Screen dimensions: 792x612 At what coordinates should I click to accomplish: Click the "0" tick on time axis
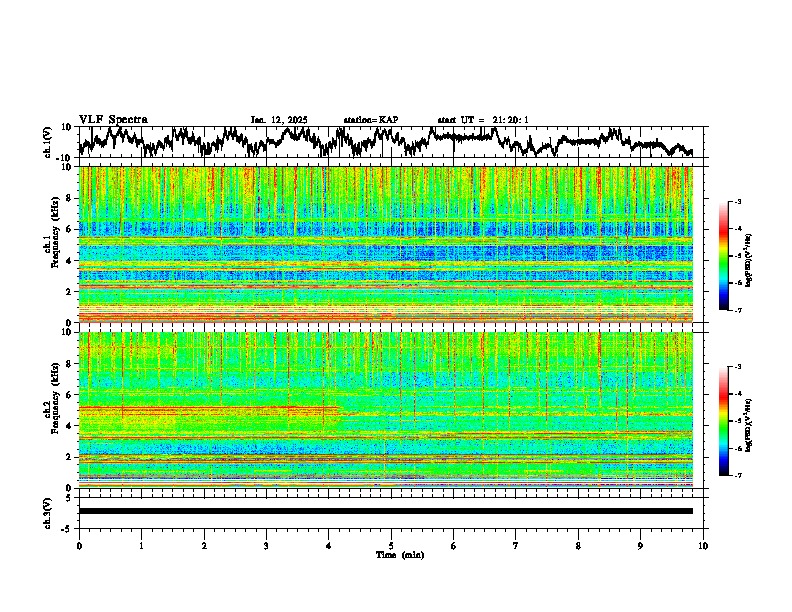[79, 546]
